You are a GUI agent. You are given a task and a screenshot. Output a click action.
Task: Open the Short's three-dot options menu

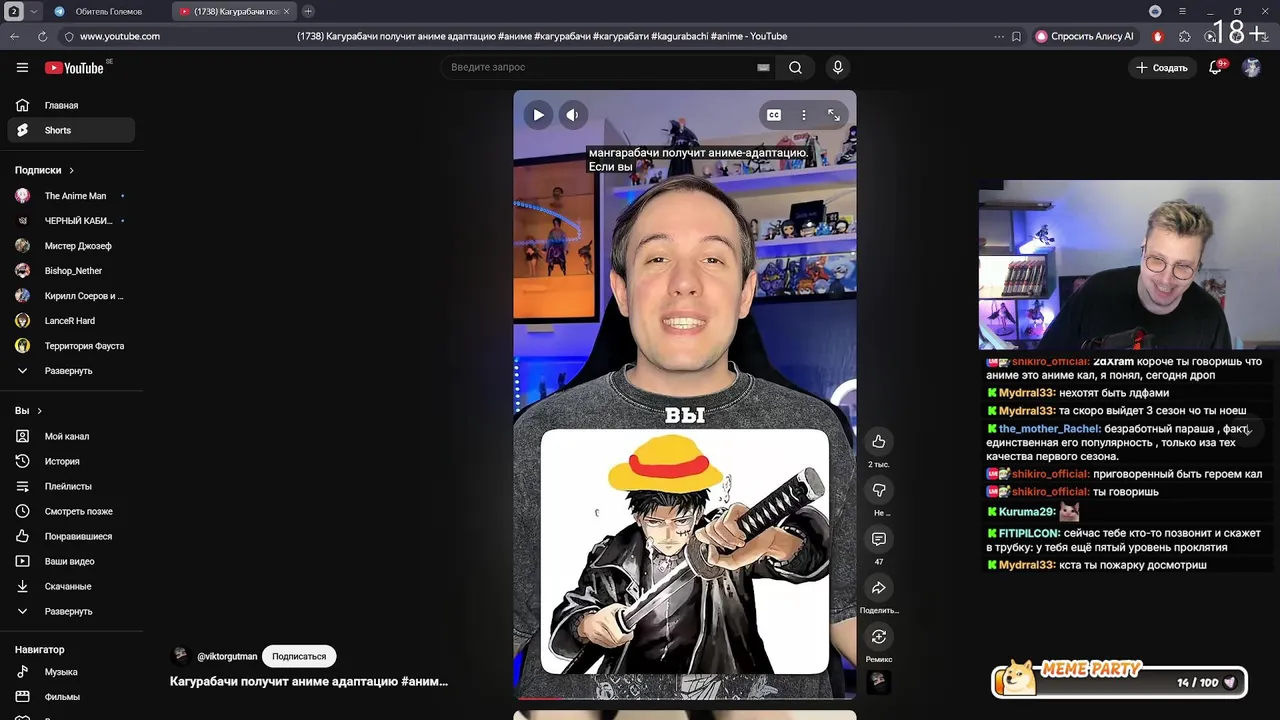point(803,115)
